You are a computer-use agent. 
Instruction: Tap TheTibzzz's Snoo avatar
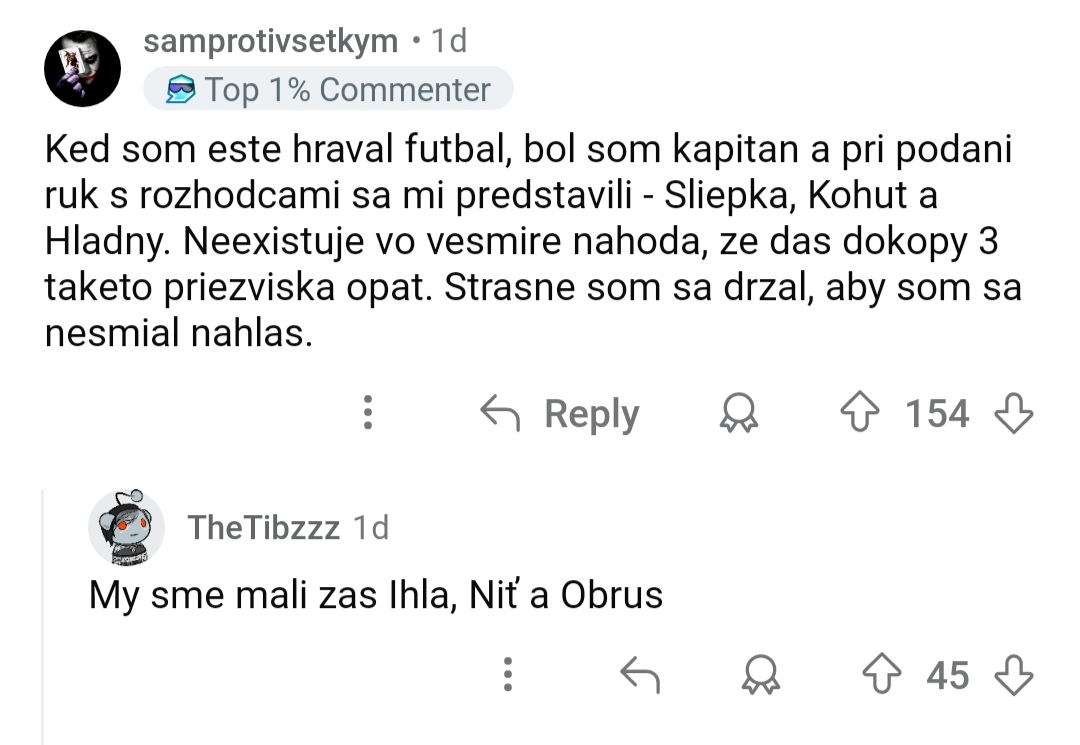coord(126,528)
